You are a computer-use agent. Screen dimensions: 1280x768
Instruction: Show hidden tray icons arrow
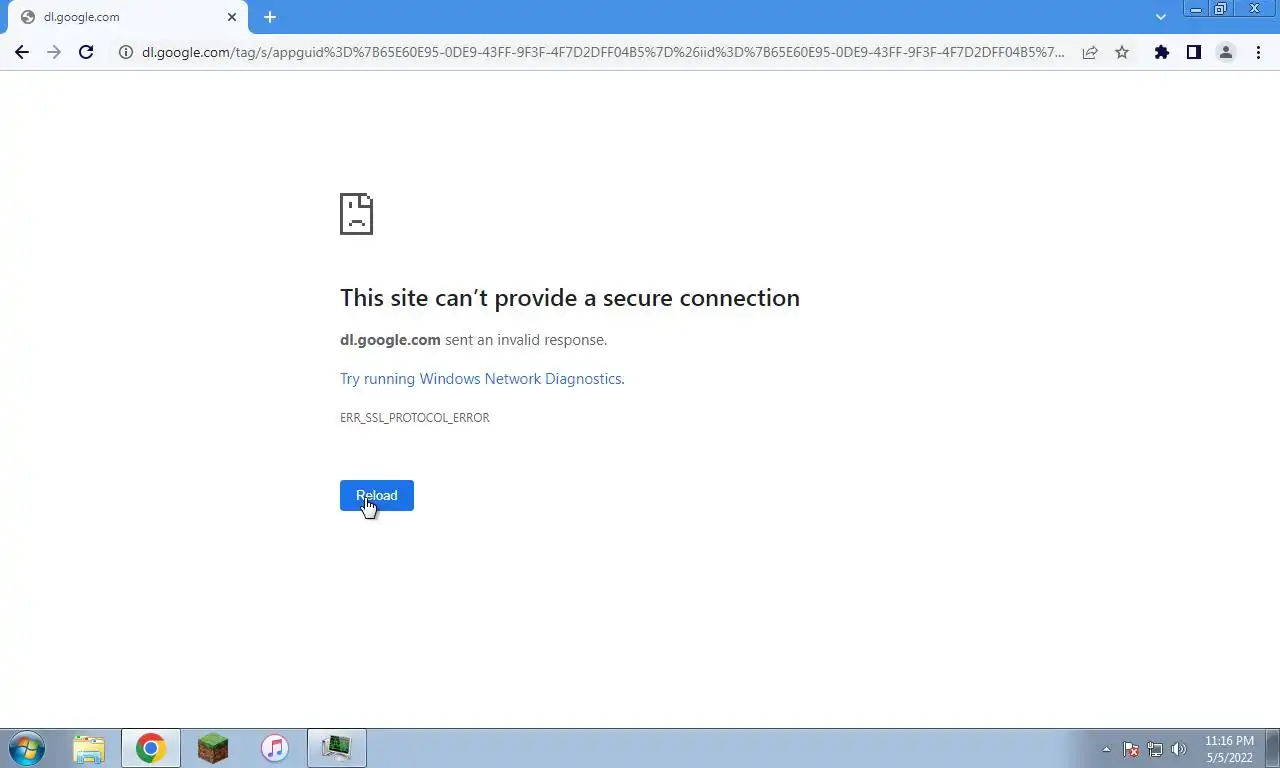point(1106,749)
